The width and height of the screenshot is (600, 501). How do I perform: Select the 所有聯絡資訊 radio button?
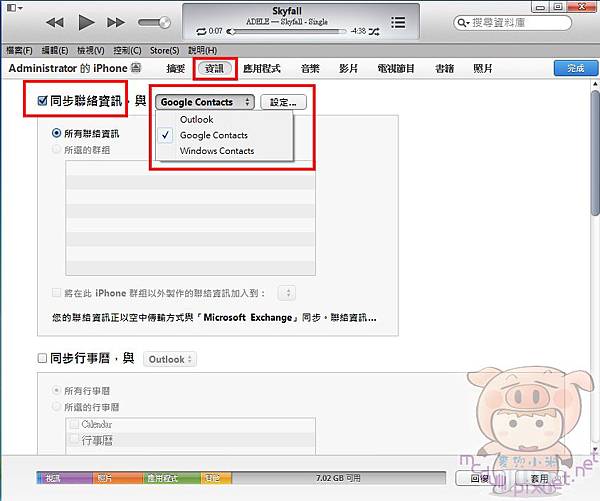pos(56,133)
